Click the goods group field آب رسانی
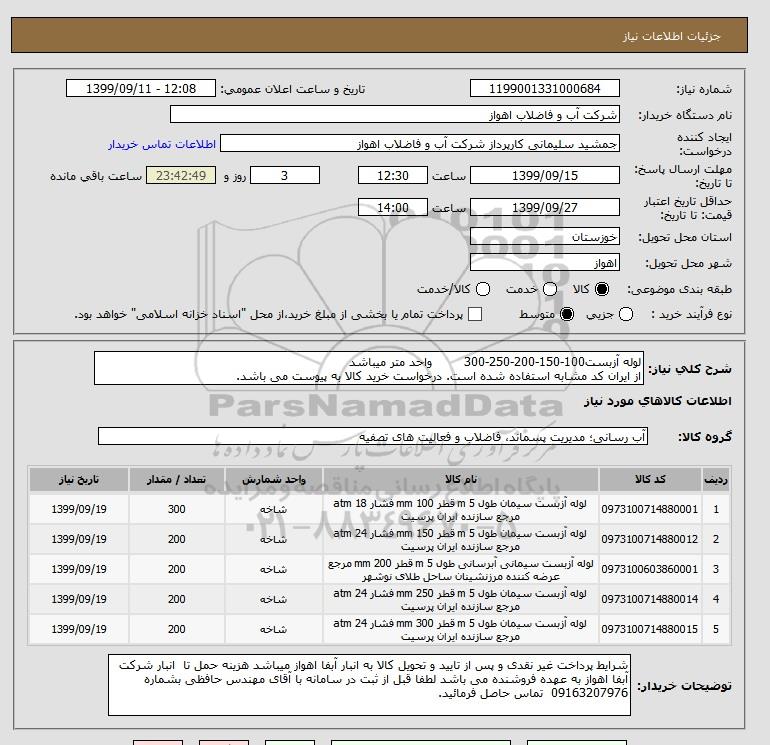The image size is (770, 745). click(x=373, y=436)
